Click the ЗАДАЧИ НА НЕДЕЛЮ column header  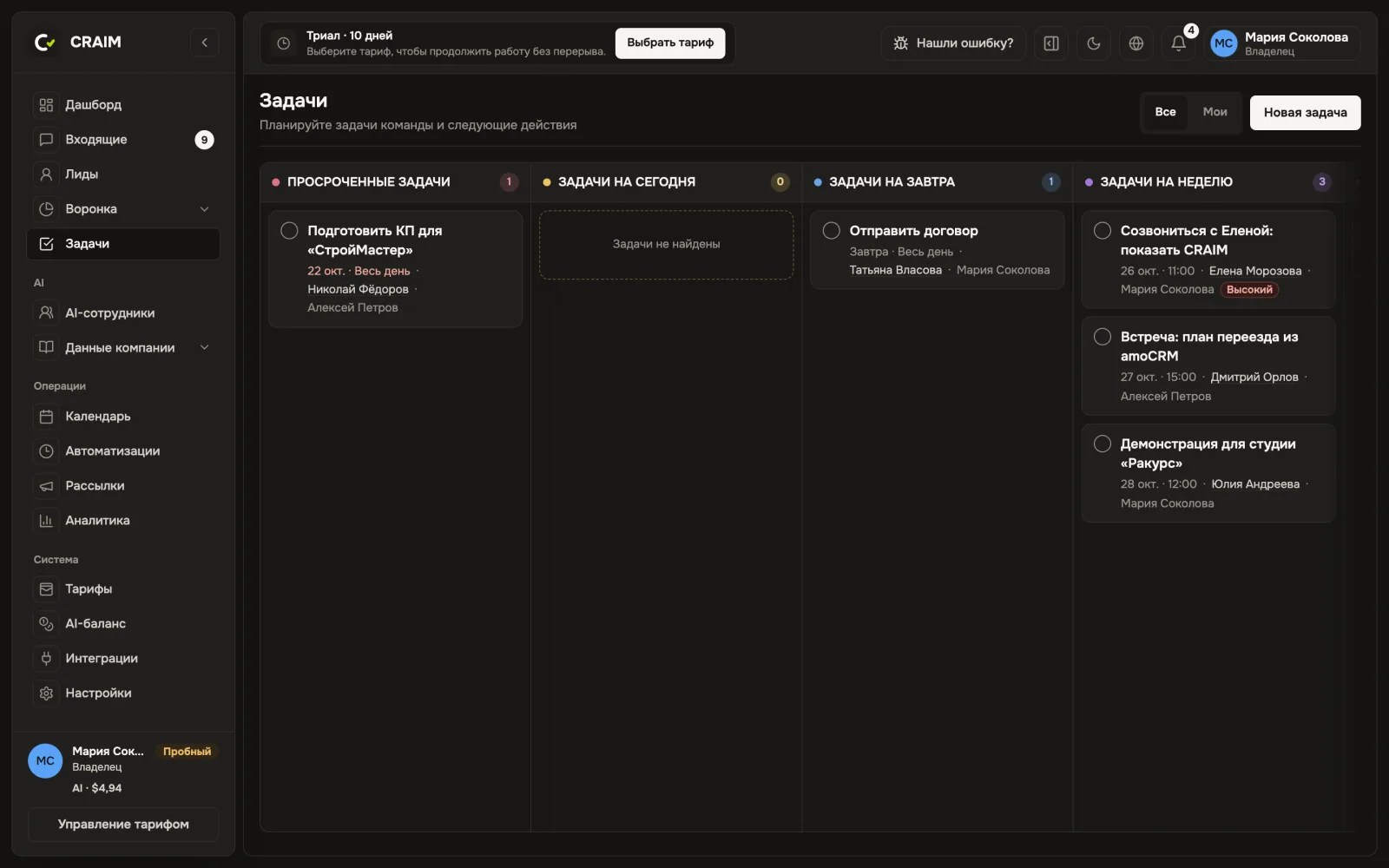[1208, 182]
